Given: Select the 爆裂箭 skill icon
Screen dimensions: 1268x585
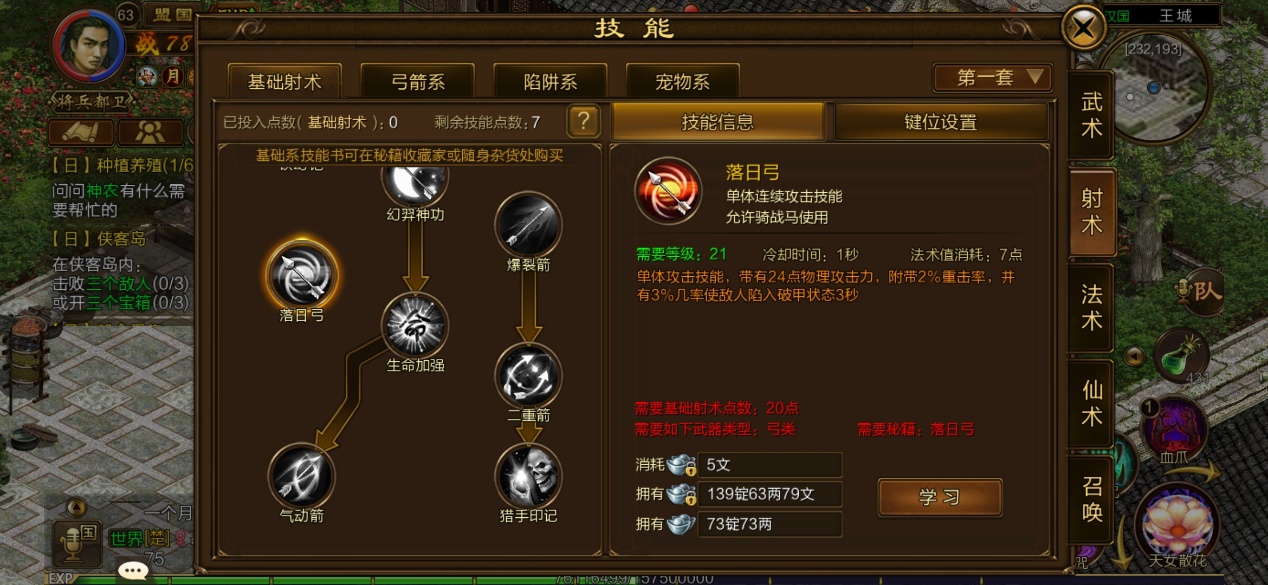Looking at the screenshot, I should point(528,223).
